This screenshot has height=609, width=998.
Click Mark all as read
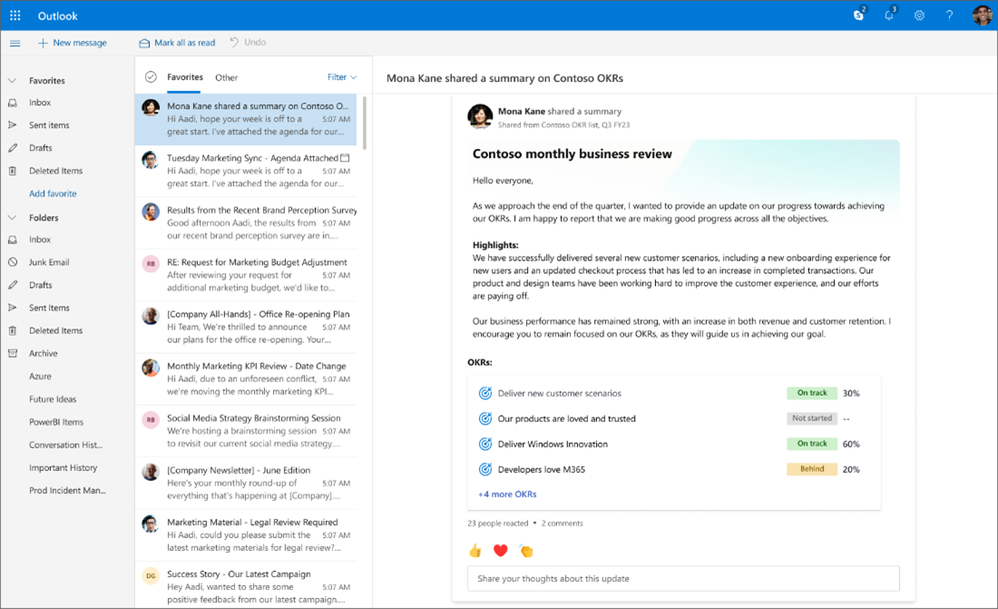click(x=177, y=43)
